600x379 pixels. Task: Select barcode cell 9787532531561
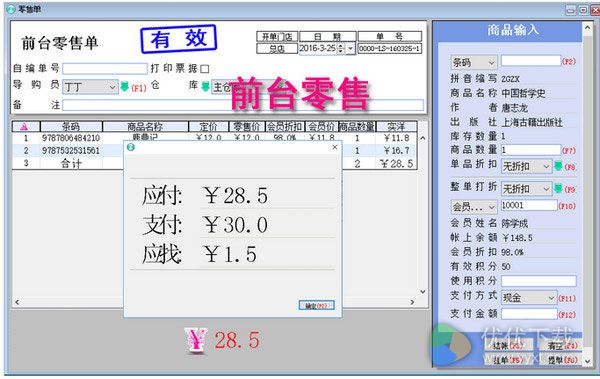coord(71,150)
